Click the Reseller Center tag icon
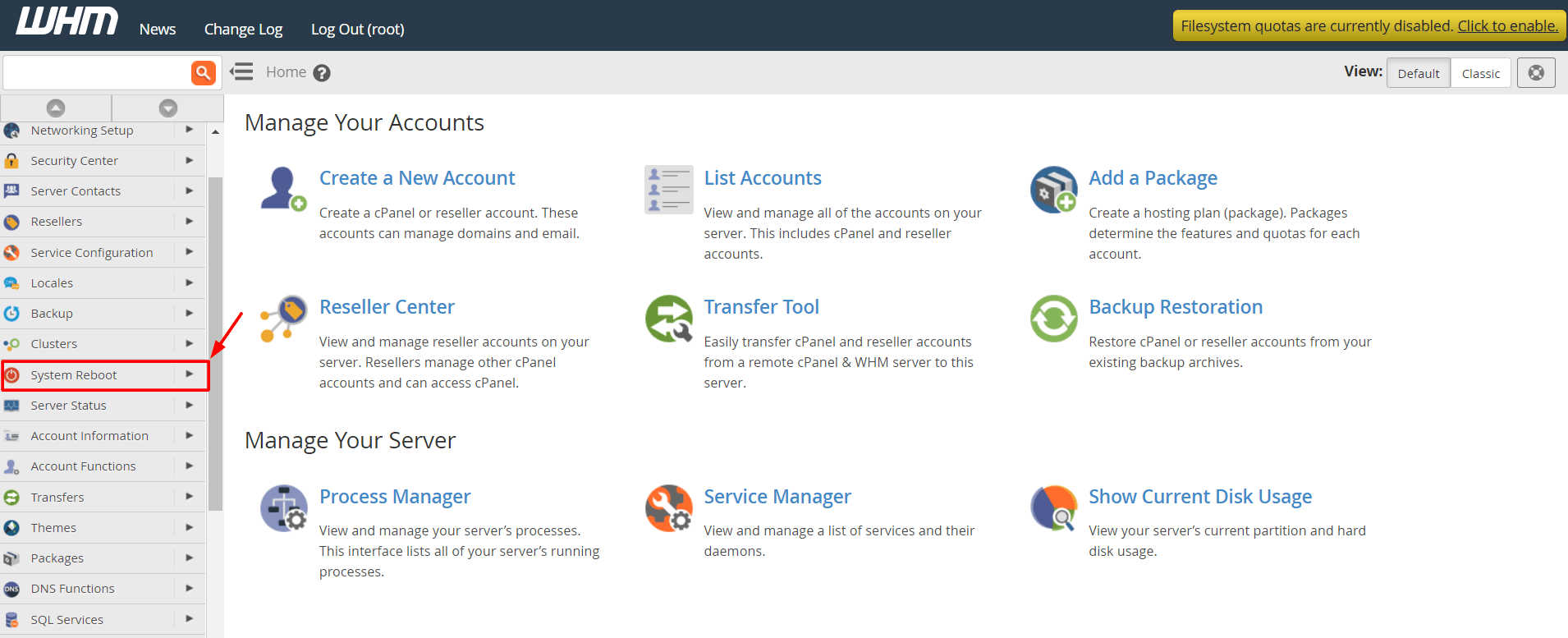This screenshot has height=638, width=1568. tap(283, 319)
